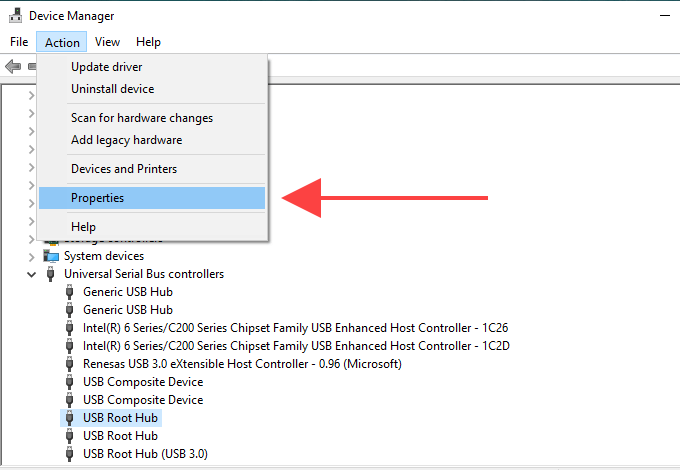The width and height of the screenshot is (680, 470).
Task: Open the File menu
Action: [x=19, y=42]
